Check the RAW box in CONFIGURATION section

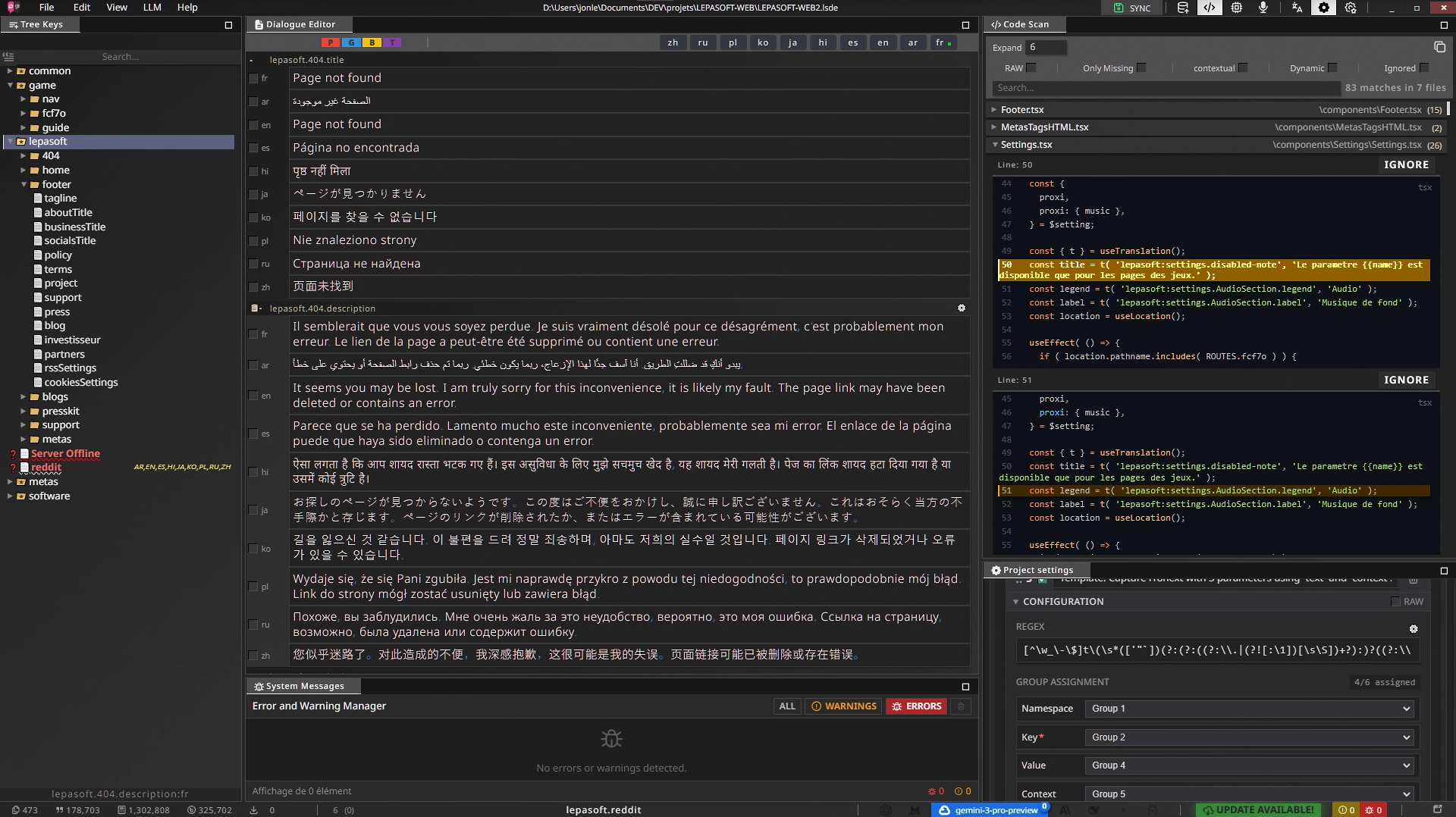(x=1395, y=601)
